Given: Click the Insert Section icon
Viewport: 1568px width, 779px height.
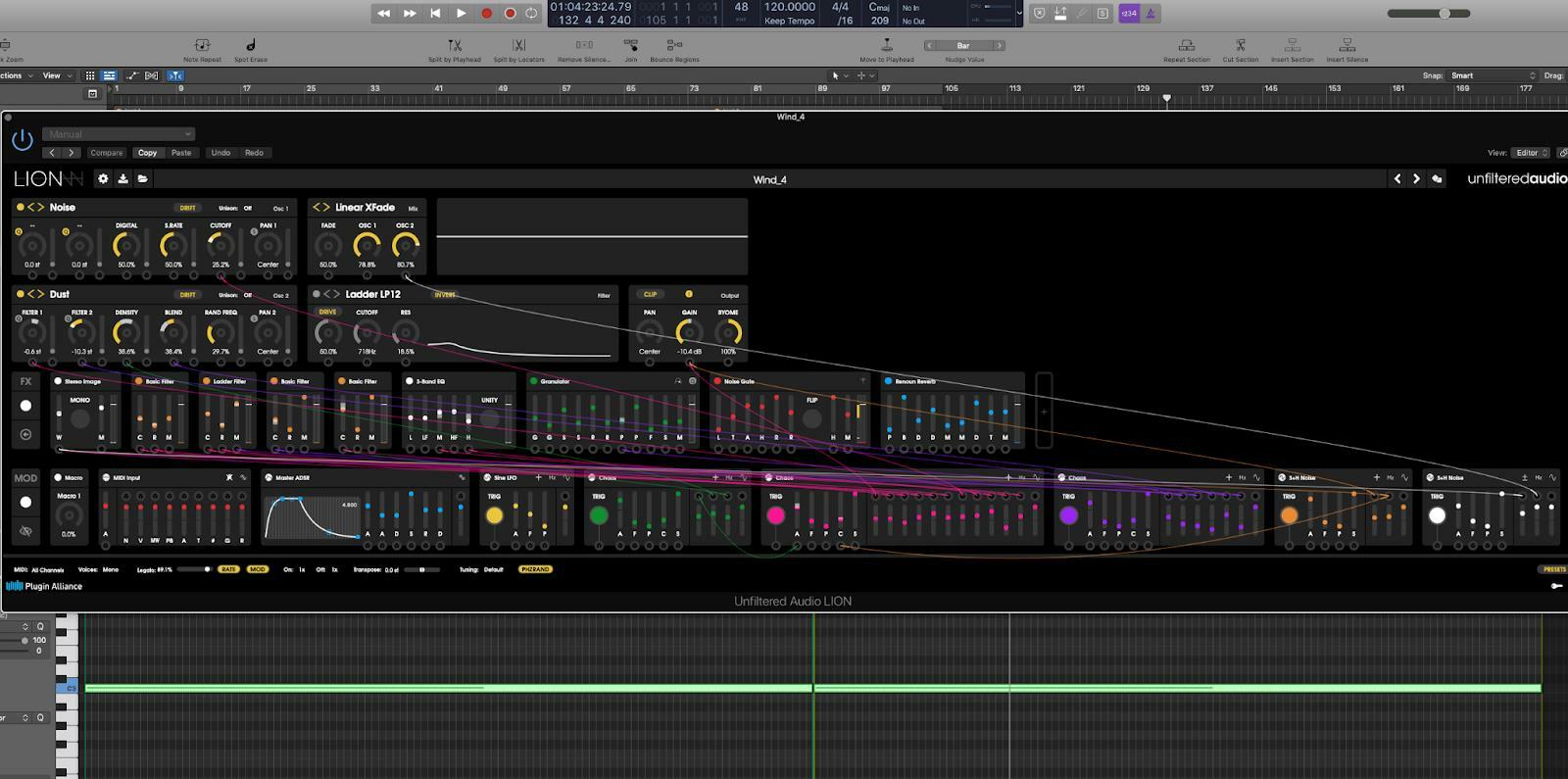Looking at the screenshot, I should coord(1293,45).
